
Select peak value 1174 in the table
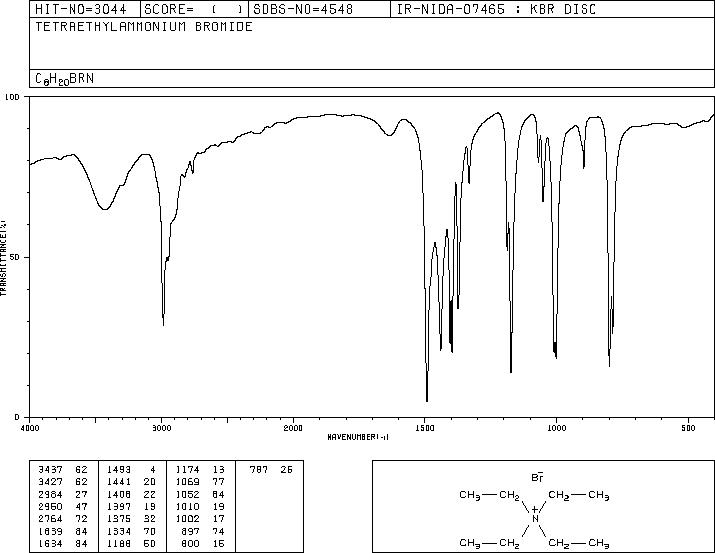187,470
